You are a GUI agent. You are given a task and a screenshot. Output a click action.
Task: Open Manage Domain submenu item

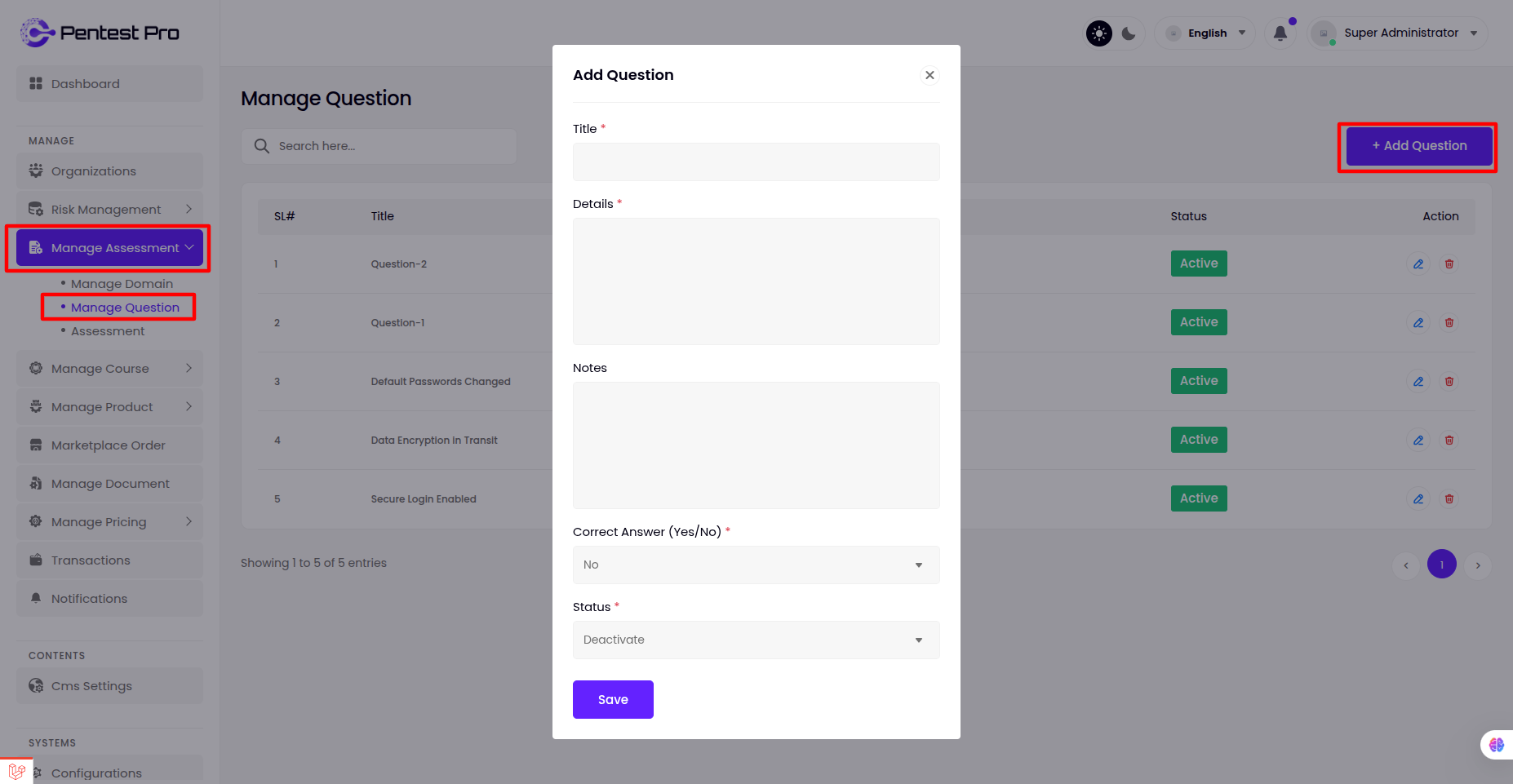coord(122,284)
